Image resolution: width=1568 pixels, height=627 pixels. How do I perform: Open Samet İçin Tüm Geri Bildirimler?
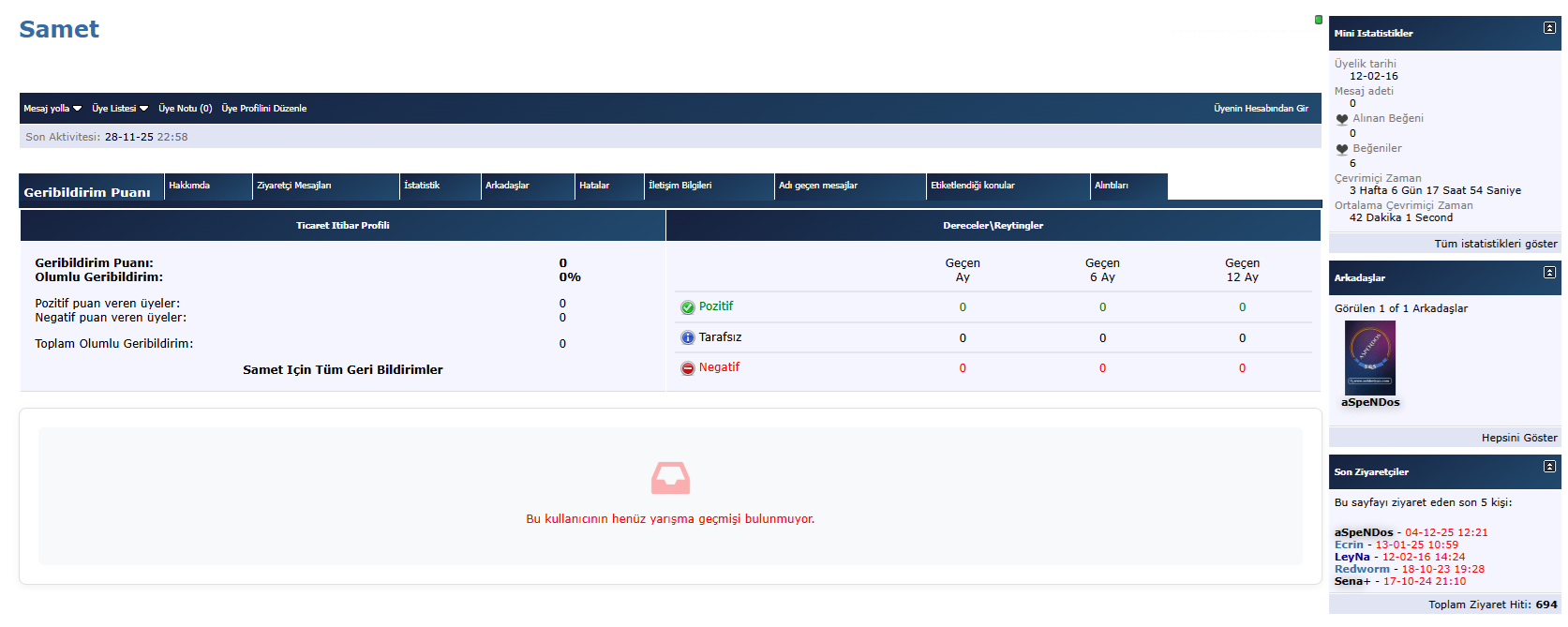pos(342,370)
